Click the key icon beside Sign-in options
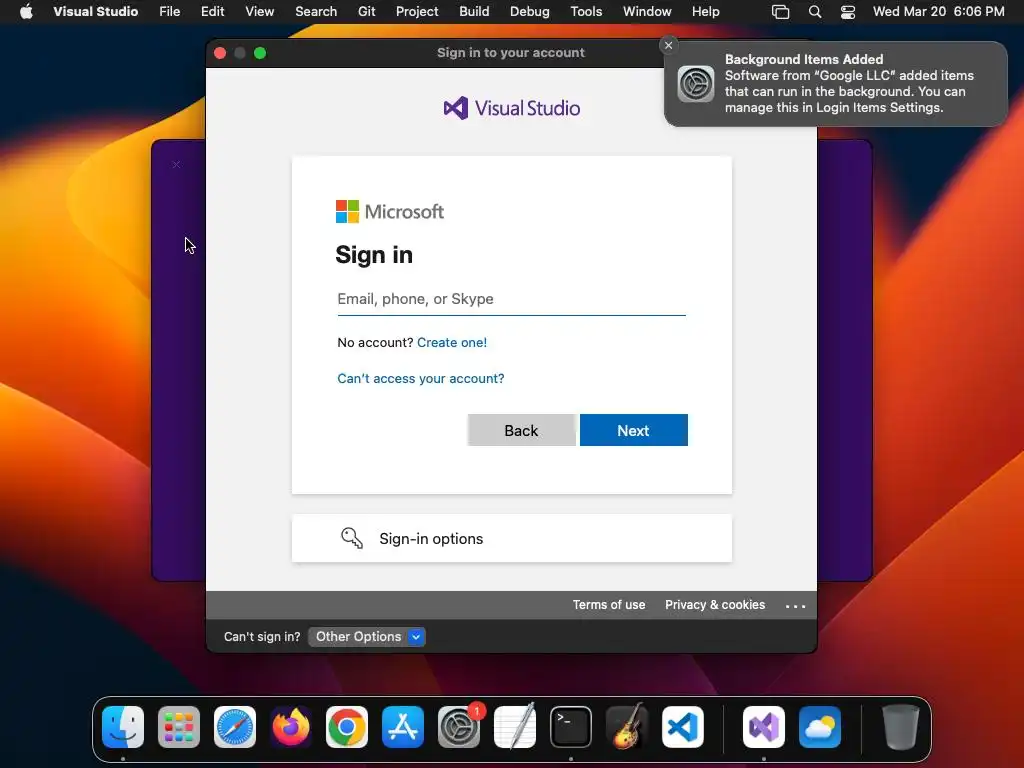 351,538
